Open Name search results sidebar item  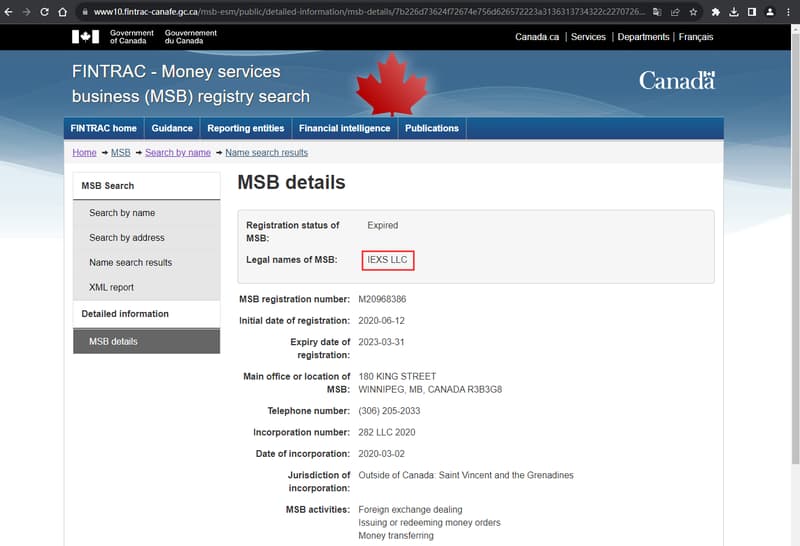coord(147,262)
